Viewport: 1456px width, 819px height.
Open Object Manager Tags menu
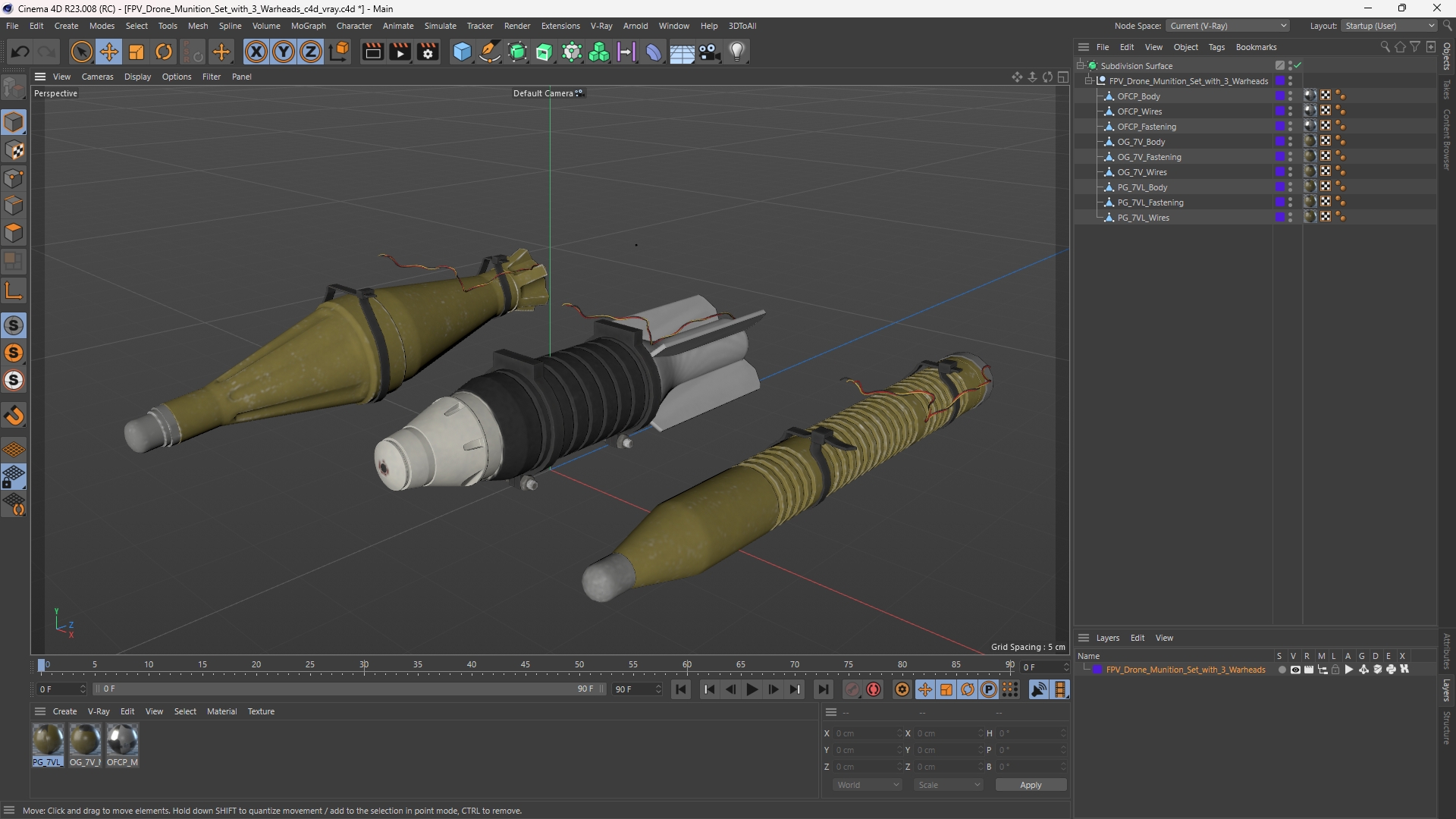(x=1216, y=47)
